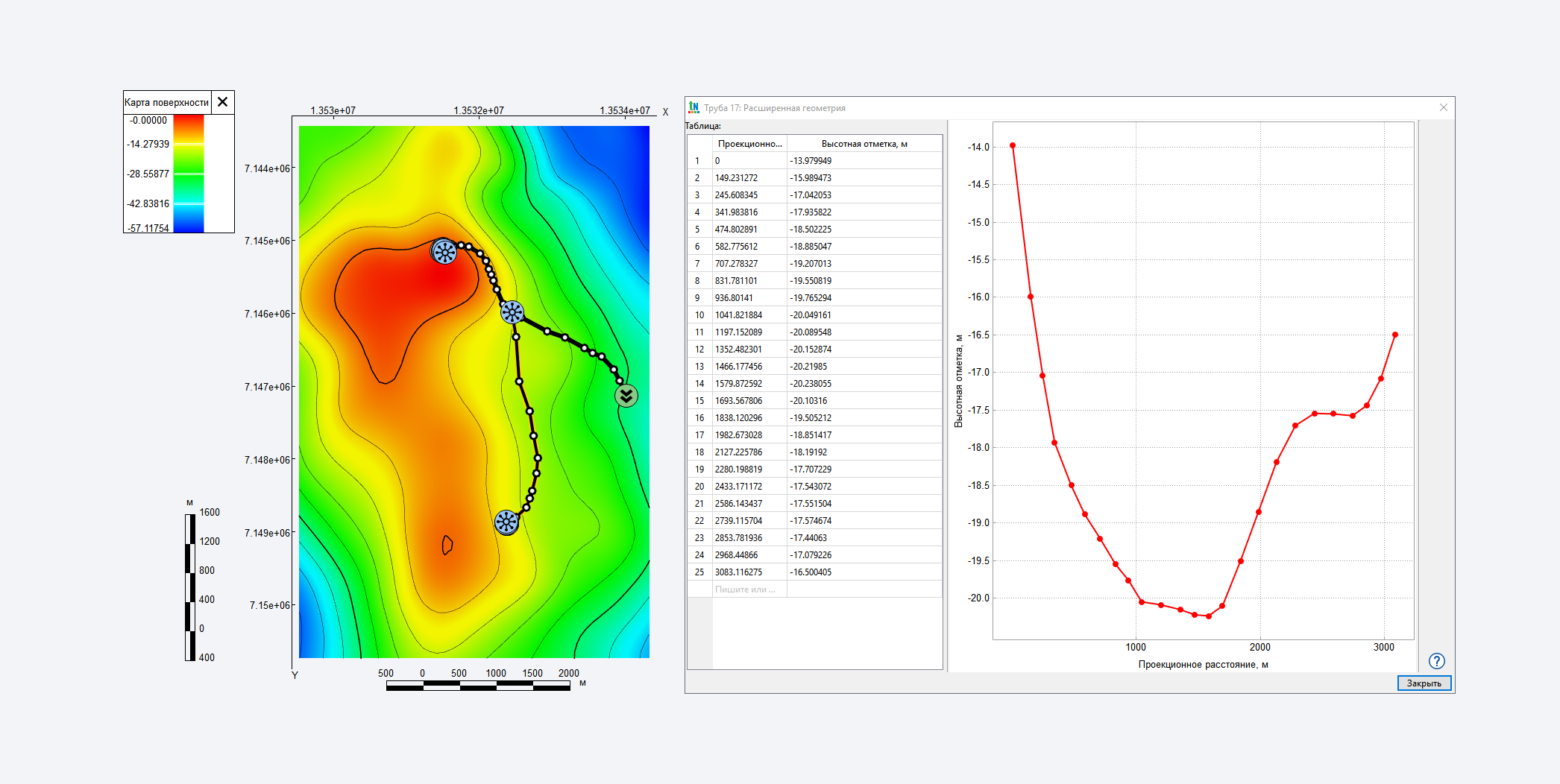Click the Проекционное расстояние, м axis label

(x=1203, y=664)
